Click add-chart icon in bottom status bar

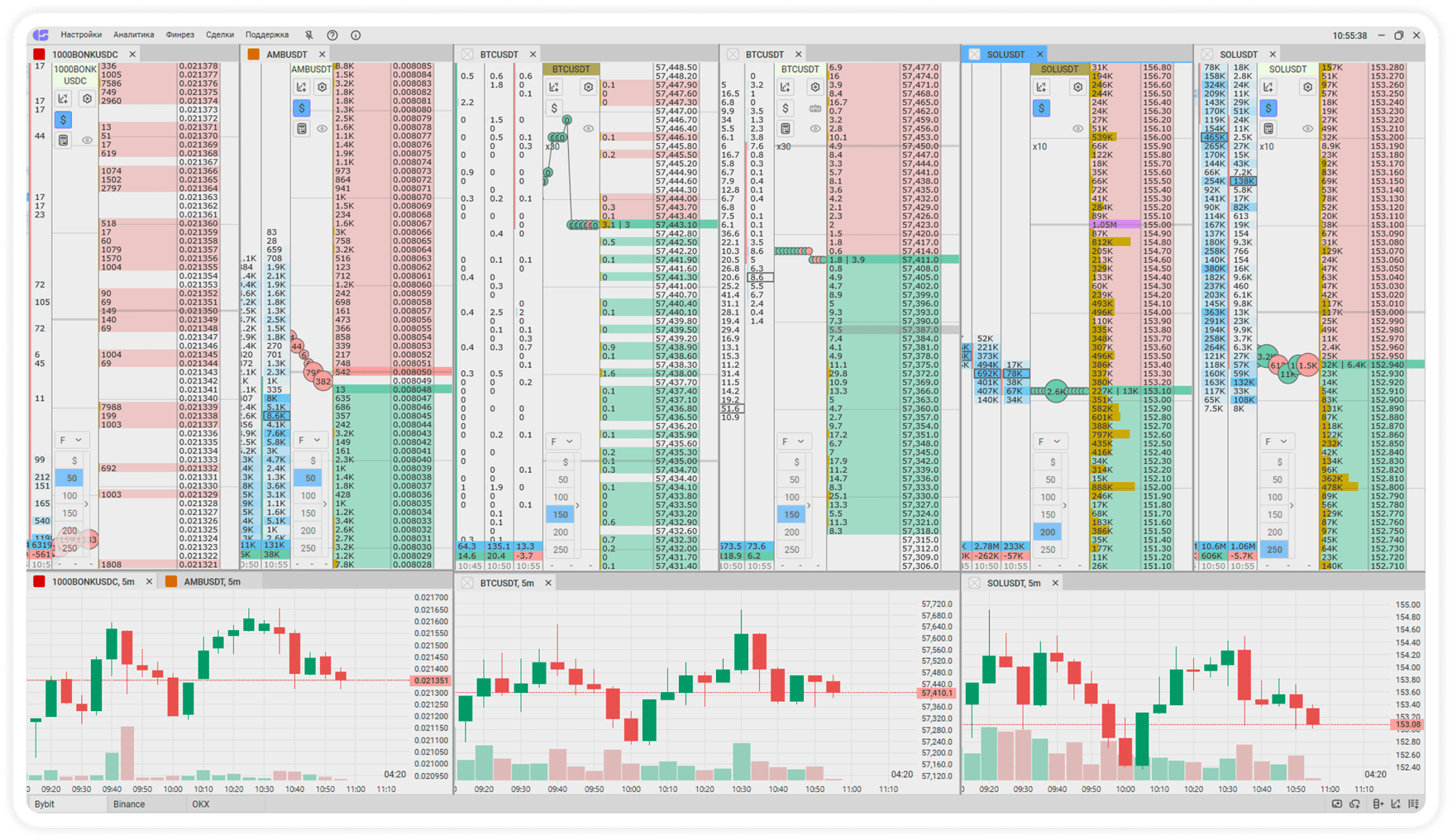pyautogui.click(x=1395, y=804)
